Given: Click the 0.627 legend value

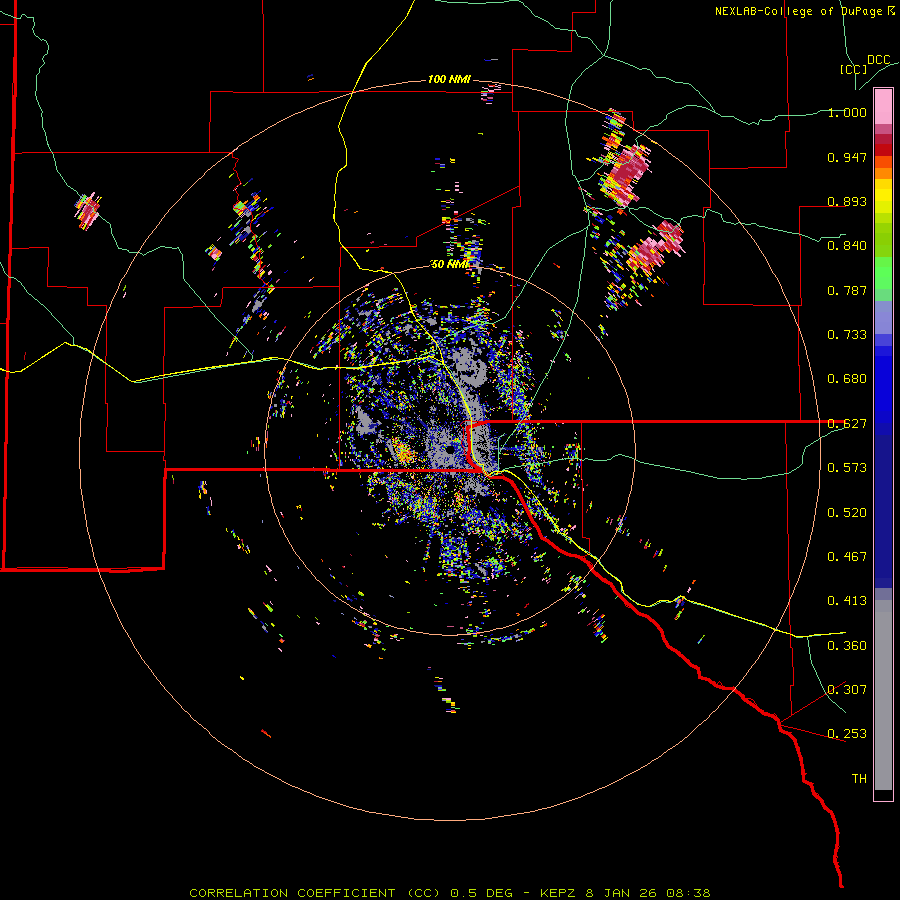Looking at the screenshot, I should 847,424.
